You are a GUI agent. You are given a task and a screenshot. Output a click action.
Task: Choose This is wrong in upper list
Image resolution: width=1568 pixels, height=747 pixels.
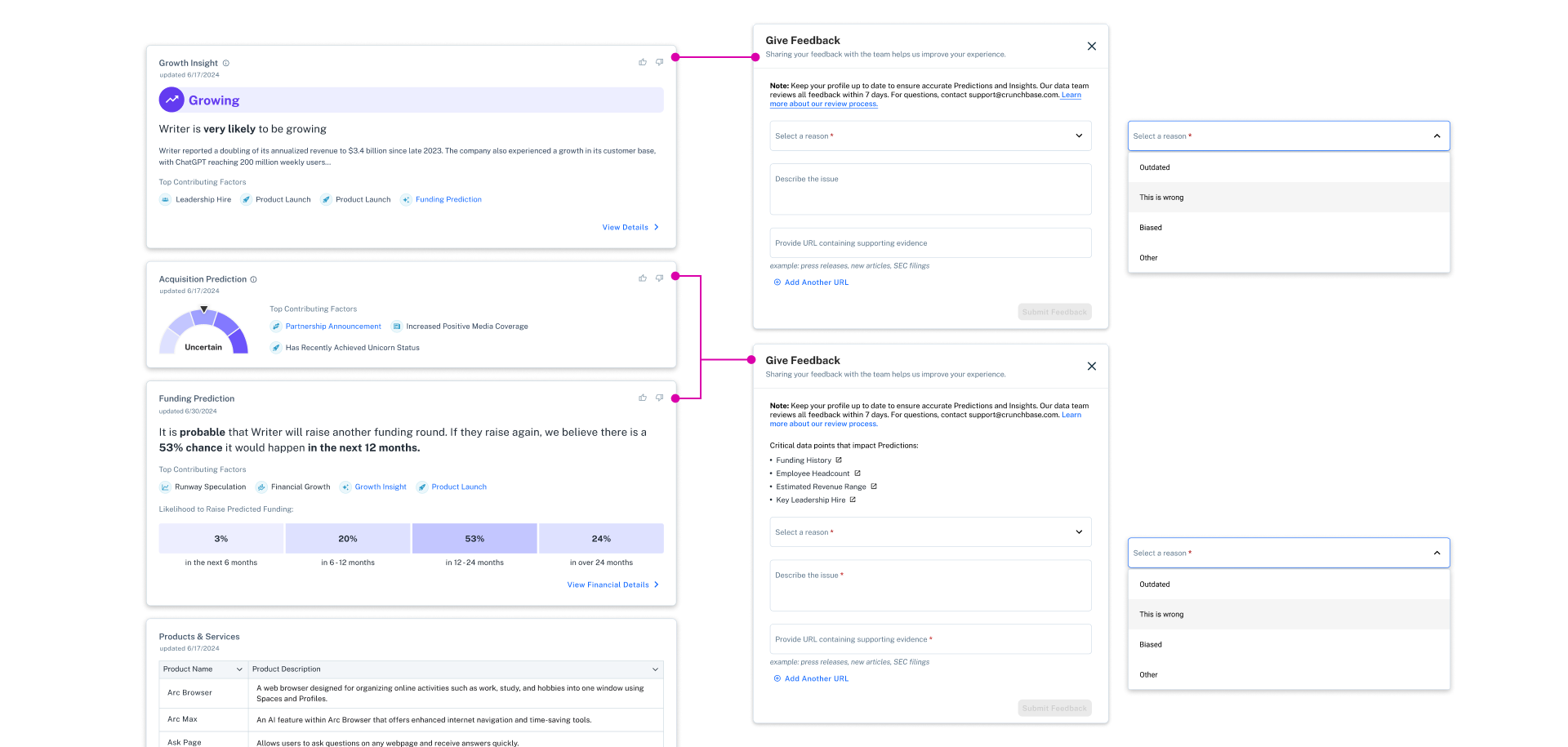pyautogui.click(x=1289, y=198)
